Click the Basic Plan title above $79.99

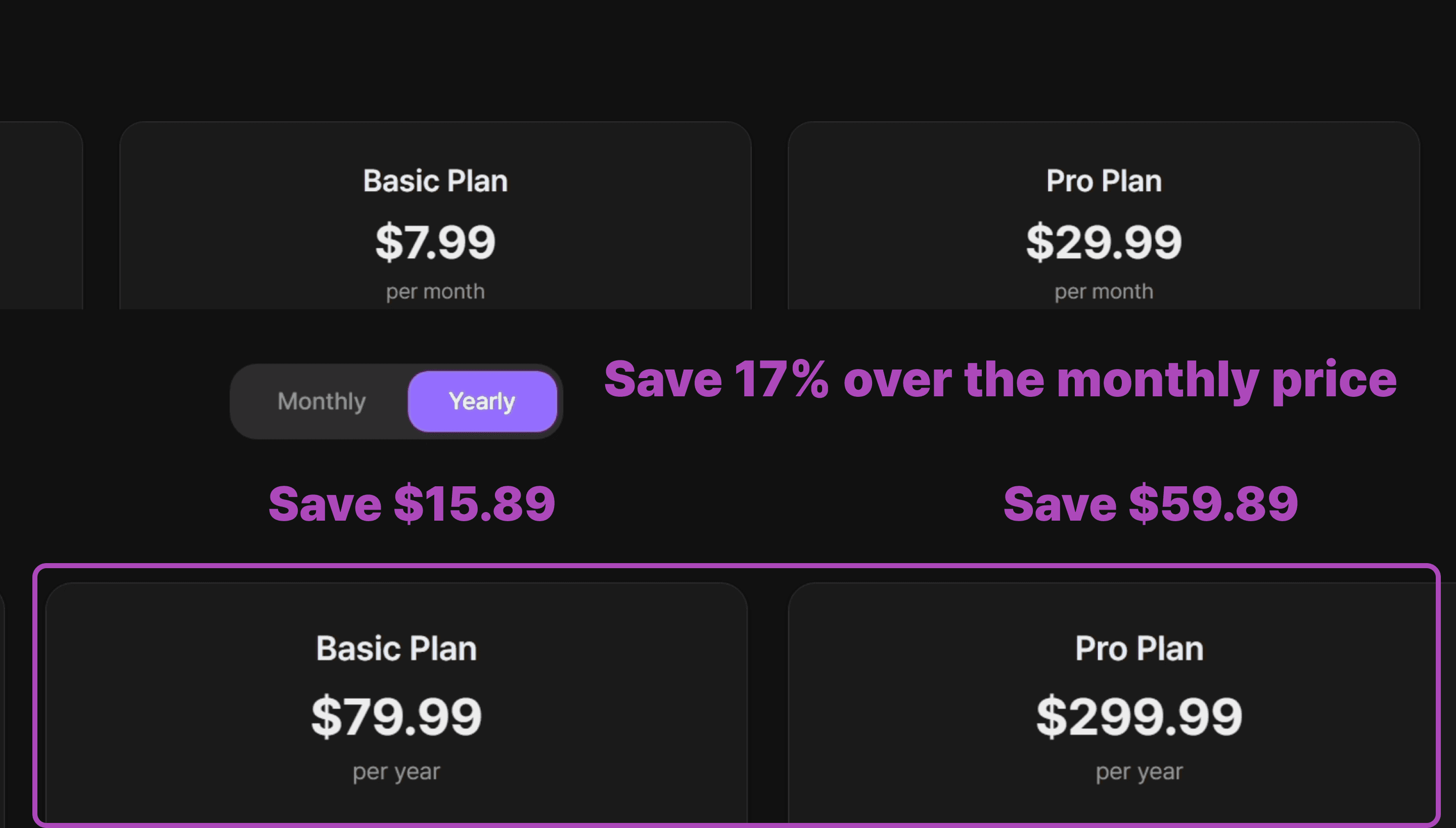point(396,648)
